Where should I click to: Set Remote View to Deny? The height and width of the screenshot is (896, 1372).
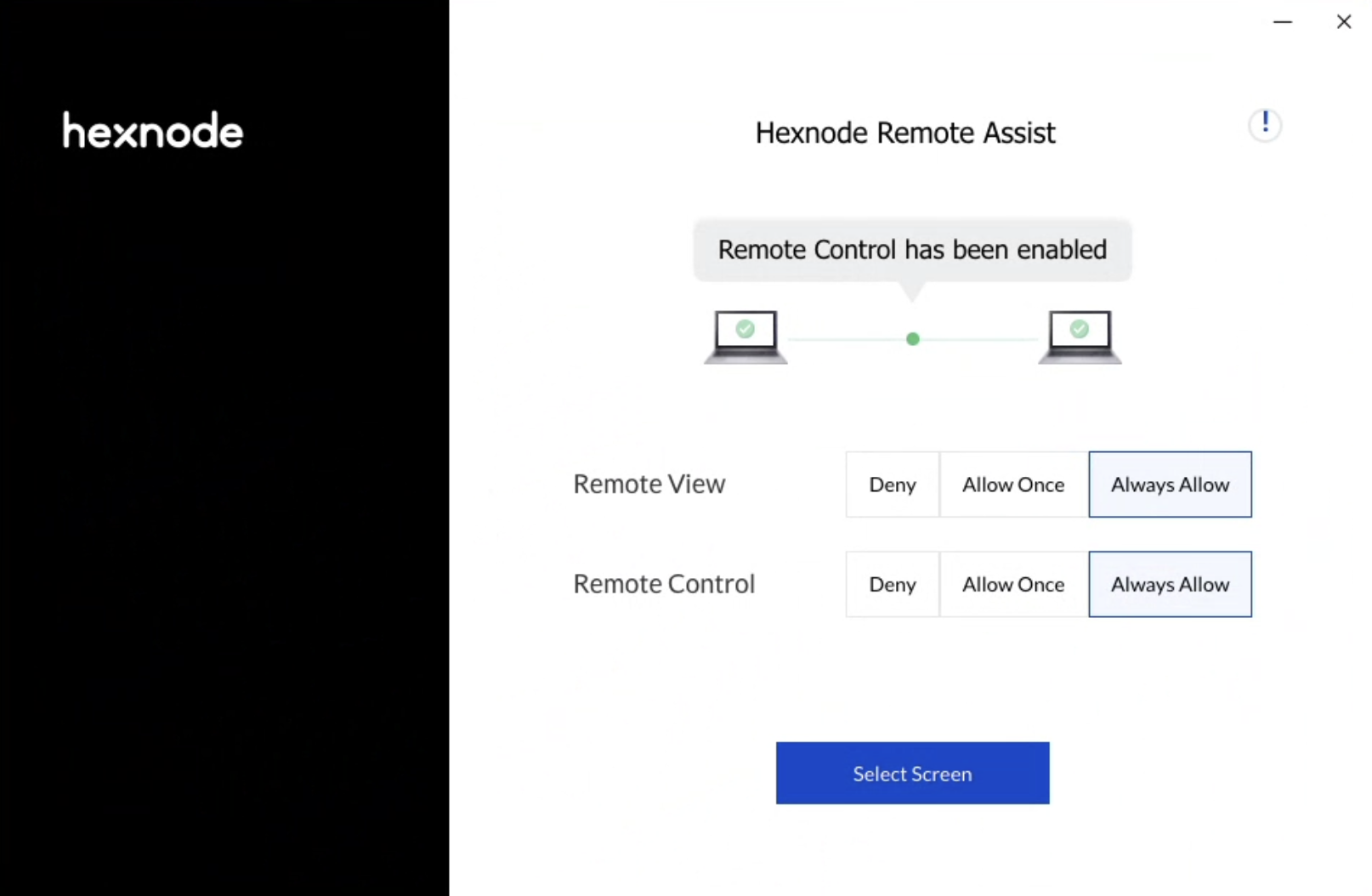pos(893,485)
